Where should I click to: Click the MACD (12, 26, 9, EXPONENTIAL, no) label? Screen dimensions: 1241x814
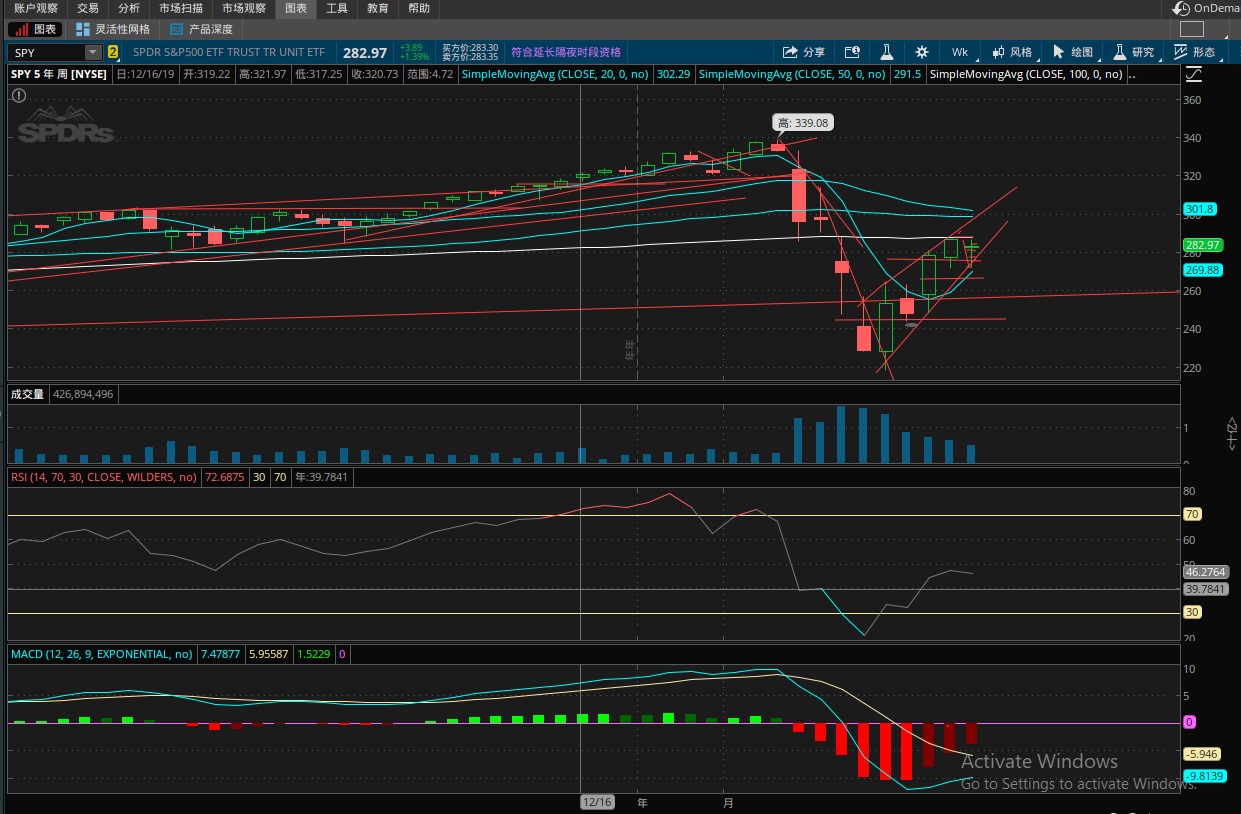coord(101,654)
